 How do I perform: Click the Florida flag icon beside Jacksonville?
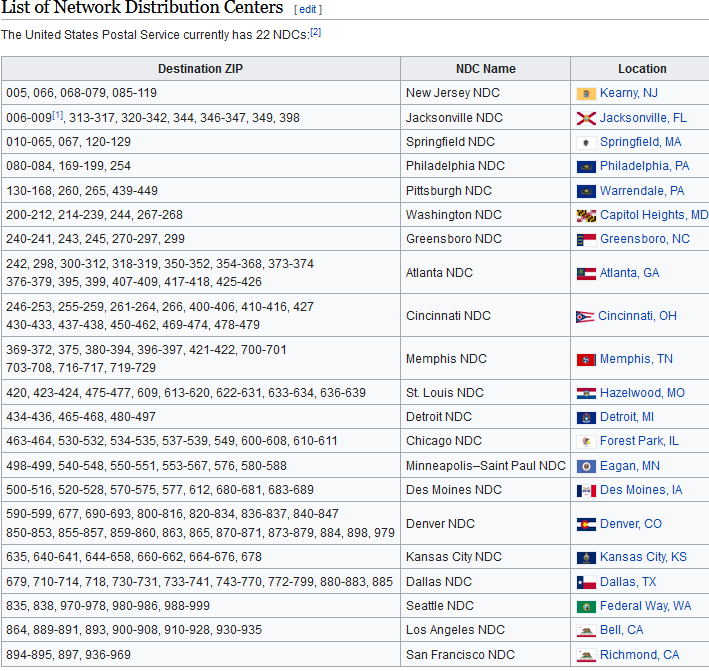tap(586, 118)
